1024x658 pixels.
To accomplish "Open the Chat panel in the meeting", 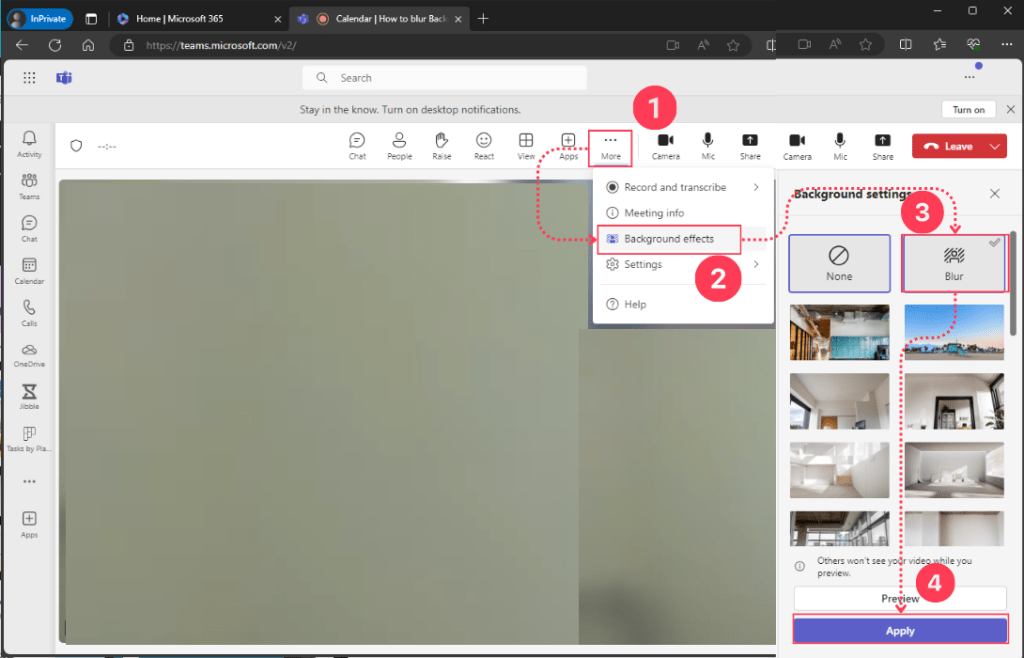I will (357, 146).
